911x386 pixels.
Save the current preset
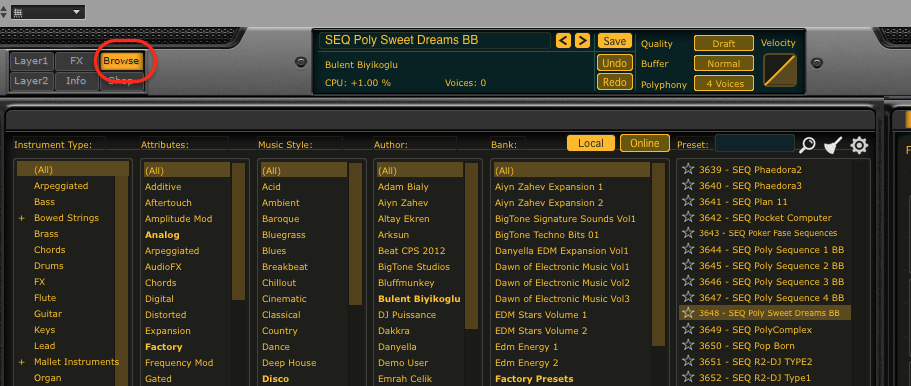614,41
